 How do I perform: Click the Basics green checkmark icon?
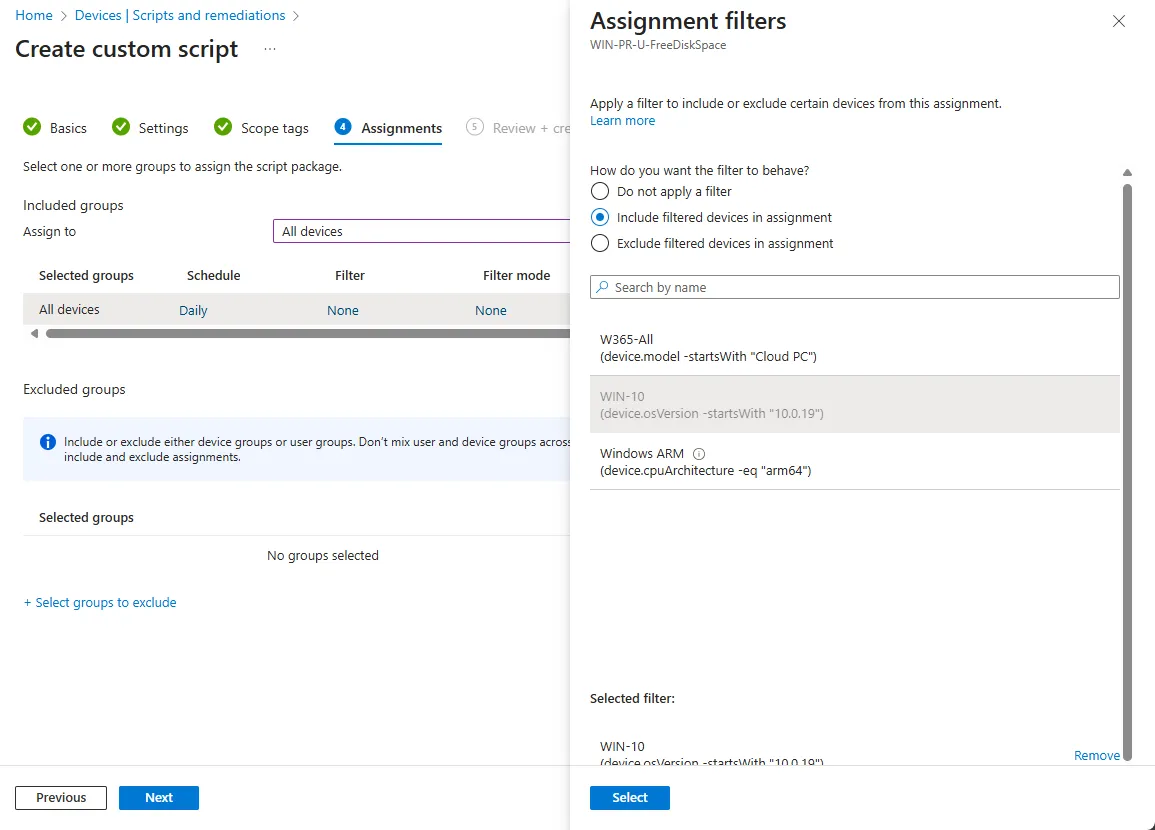tap(32, 127)
